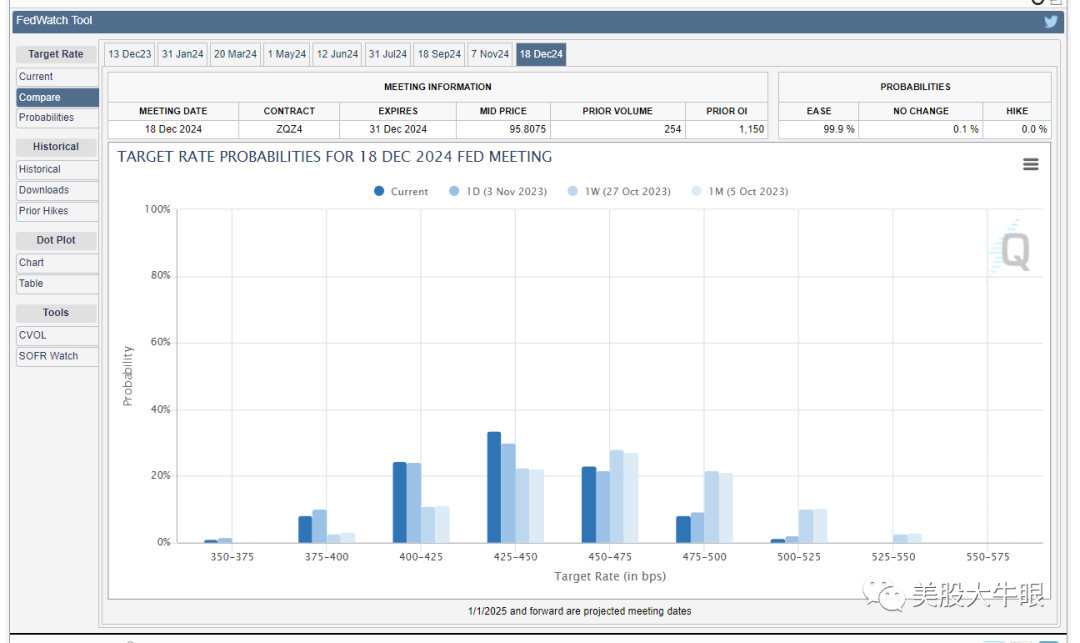The width and height of the screenshot is (1080, 643).
Task: Open the 20 Mar24 meeting tab
Action: point(235,54)
